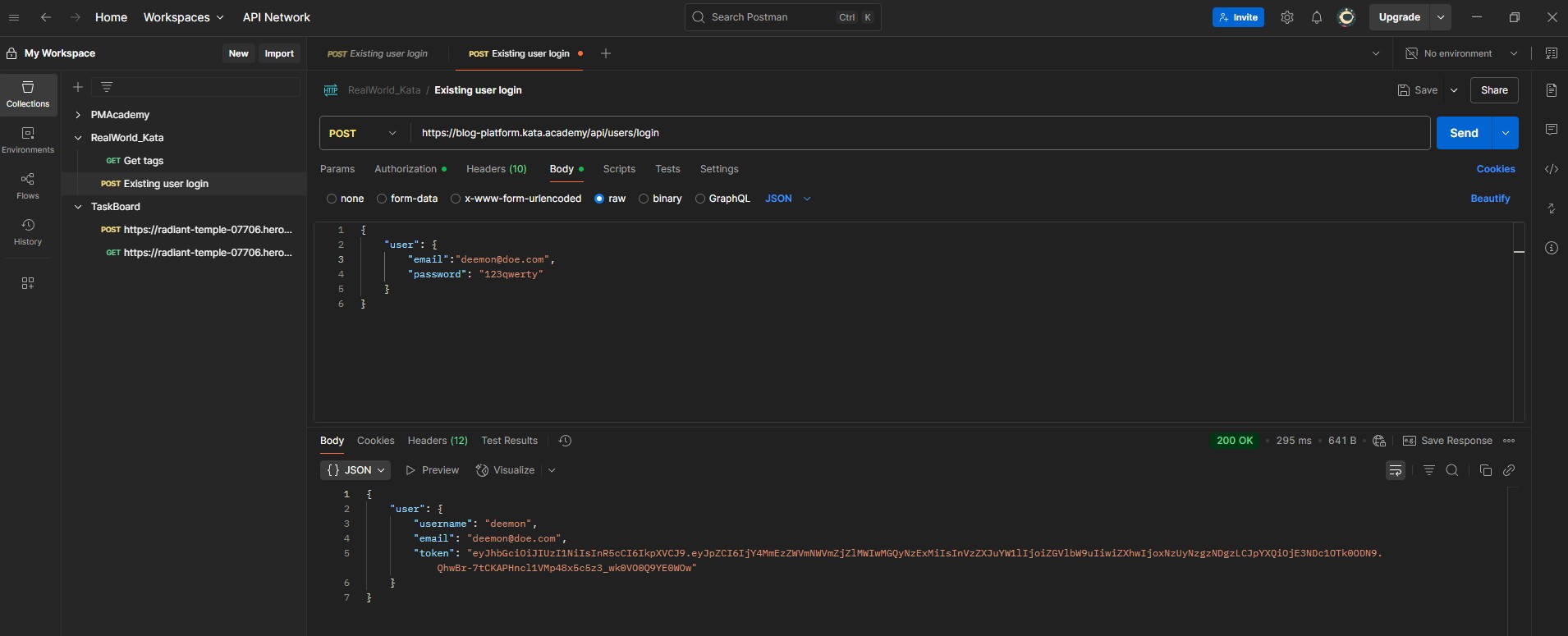Go back with the left arrow

(x=46, y=17)
